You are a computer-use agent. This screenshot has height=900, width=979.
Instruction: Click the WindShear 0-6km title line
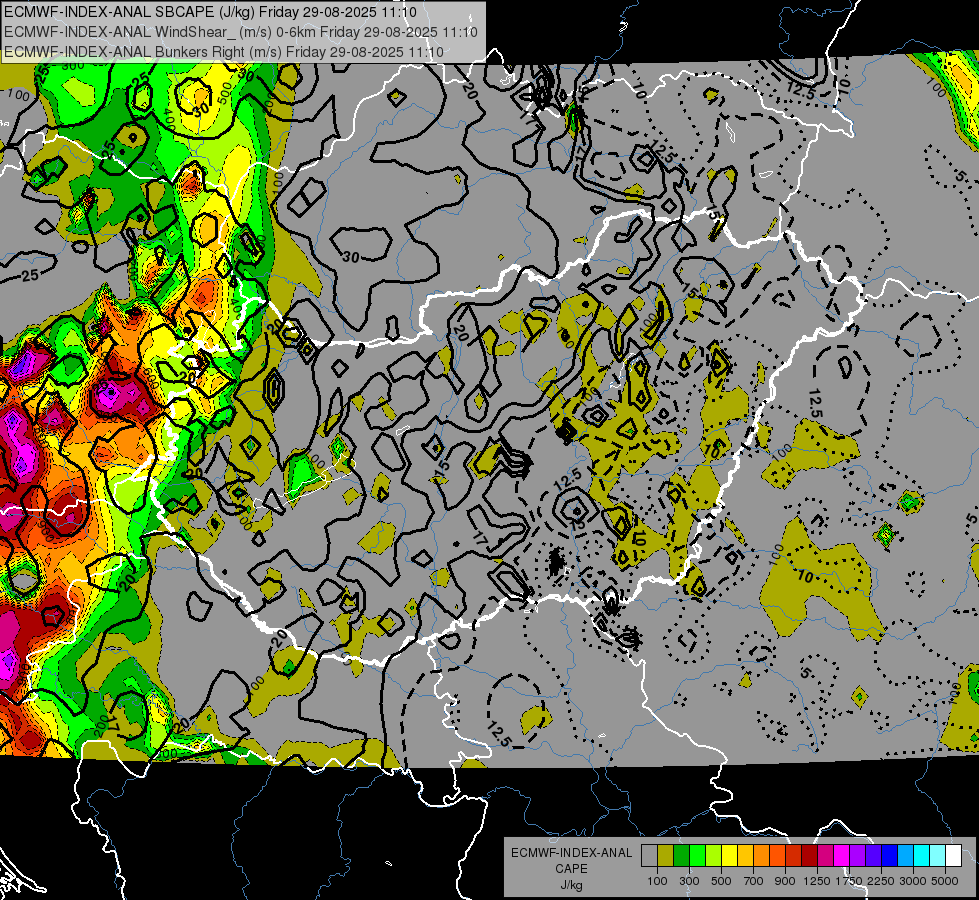click(241, 32)
